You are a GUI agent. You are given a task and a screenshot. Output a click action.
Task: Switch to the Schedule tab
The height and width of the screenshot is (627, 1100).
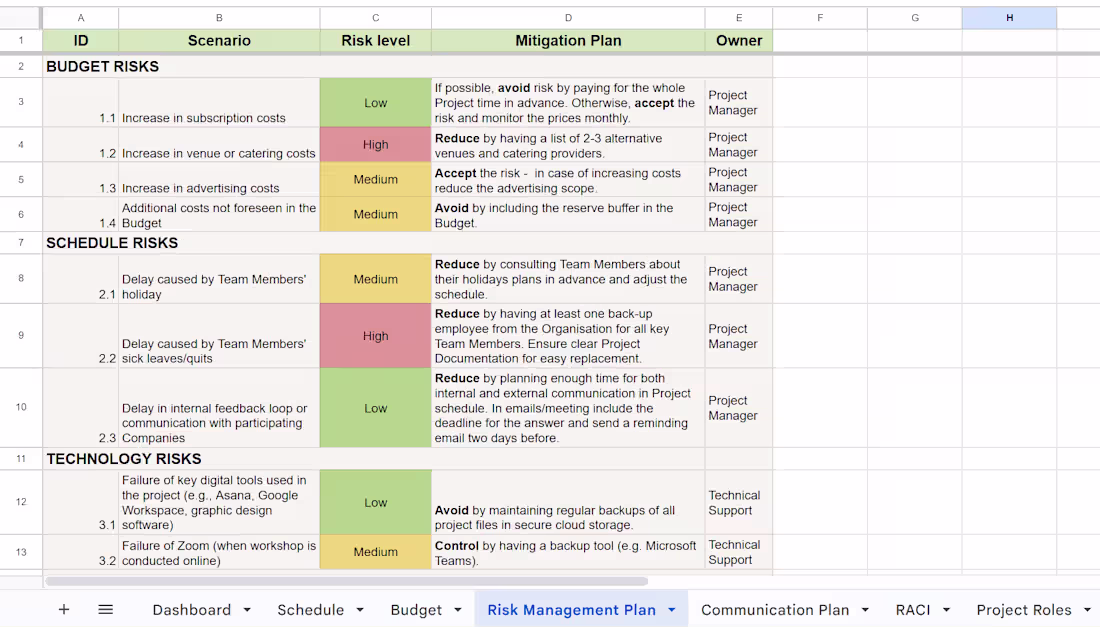click(311, 610)
